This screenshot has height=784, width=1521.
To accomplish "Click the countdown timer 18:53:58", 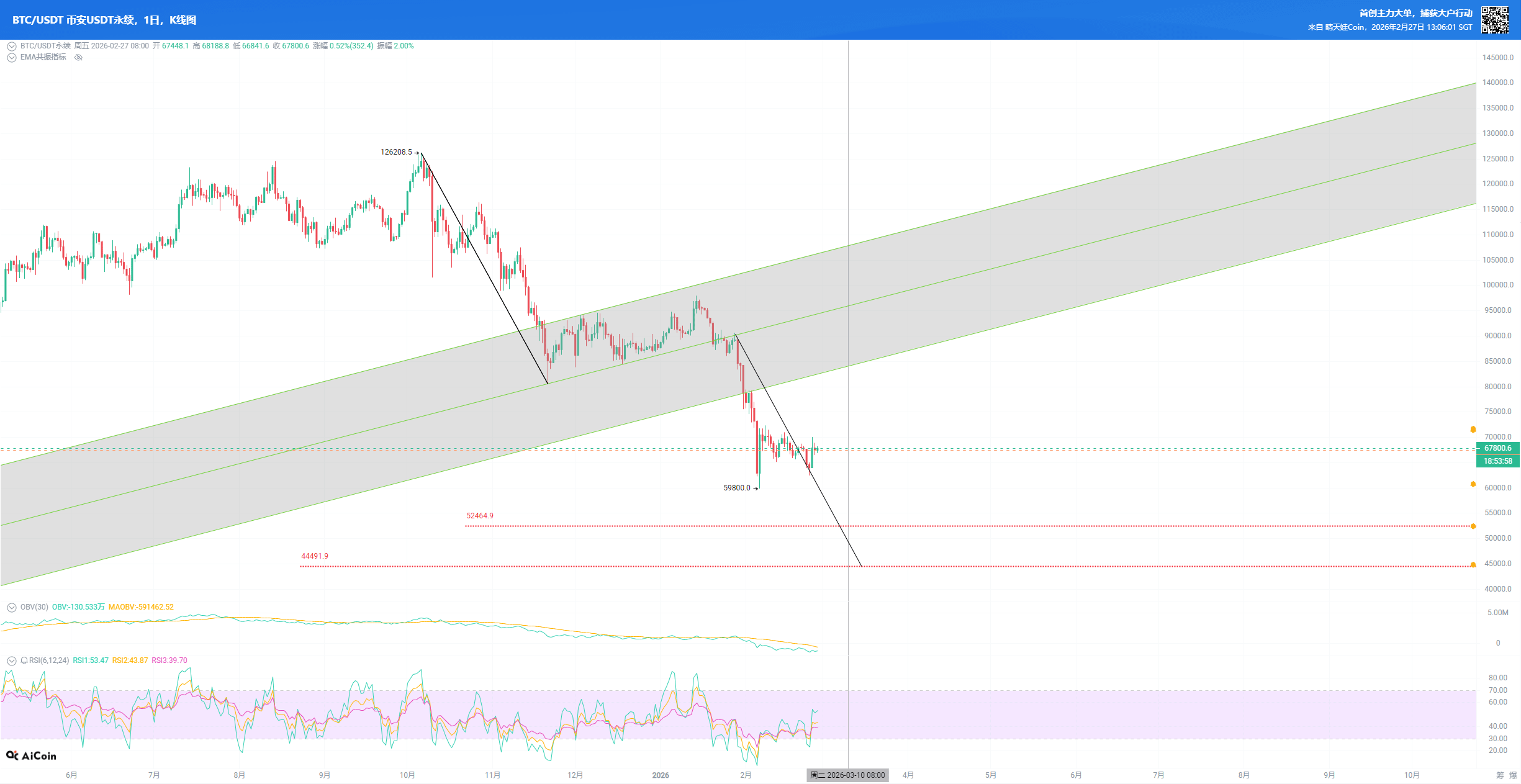I will pos(1497,461).
